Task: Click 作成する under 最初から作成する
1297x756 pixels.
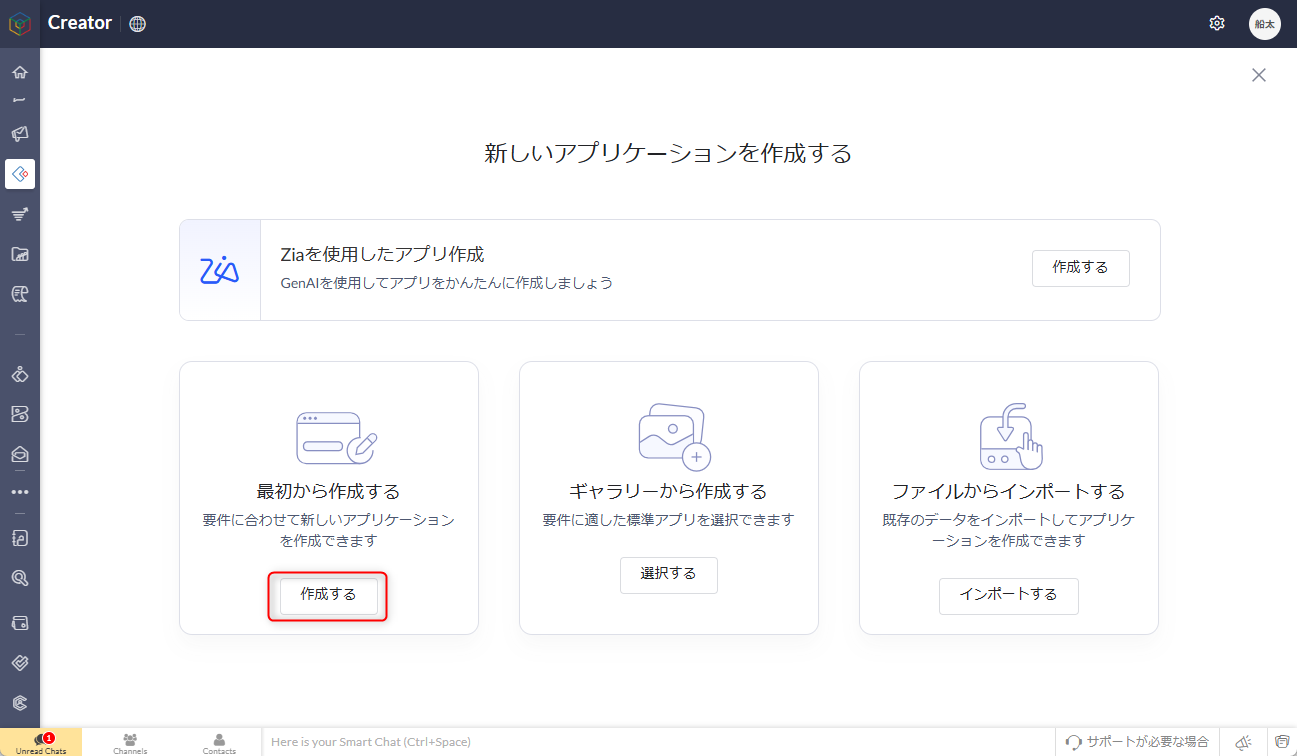Action: (328, 595)
